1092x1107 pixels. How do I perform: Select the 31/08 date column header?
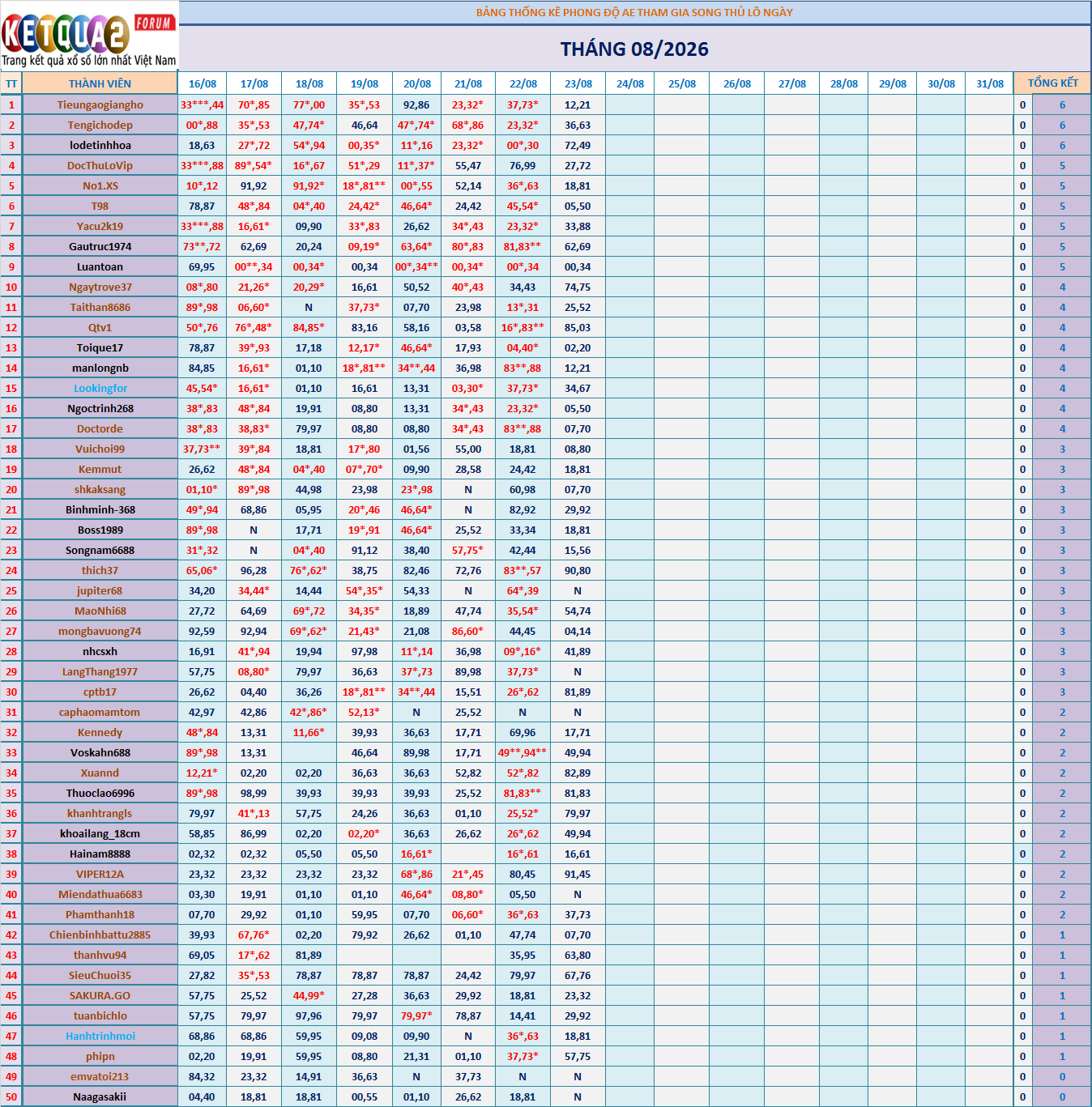pyautogui.click(x=990, y=83)
